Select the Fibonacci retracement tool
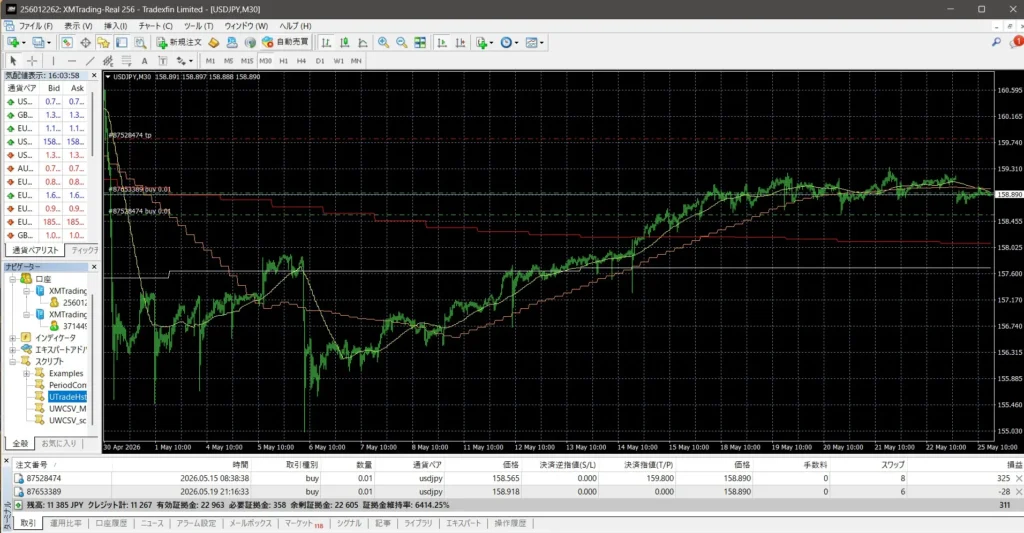The width and height of the screenshot is (1024, 533). tap(126, 61)
